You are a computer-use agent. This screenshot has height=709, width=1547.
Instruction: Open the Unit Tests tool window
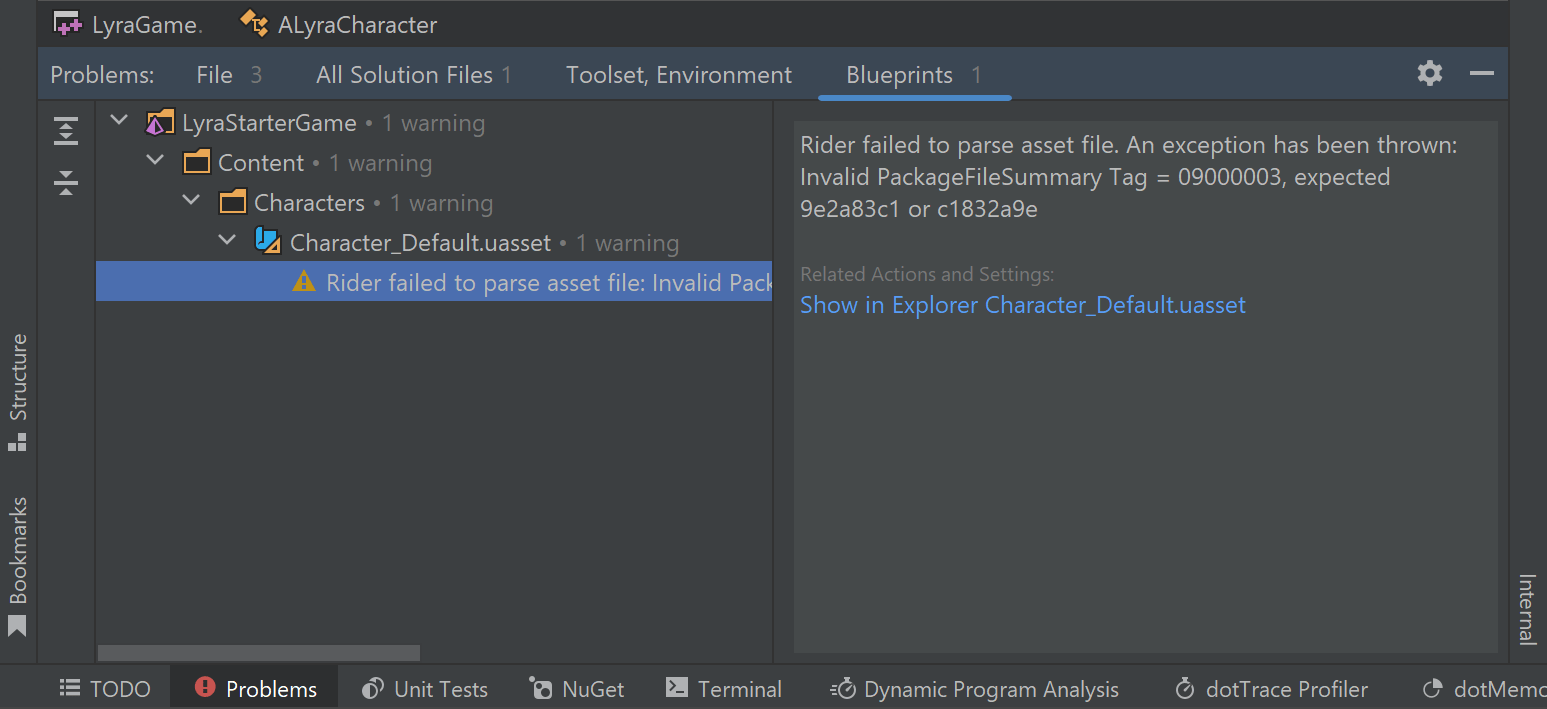(425, 689)
